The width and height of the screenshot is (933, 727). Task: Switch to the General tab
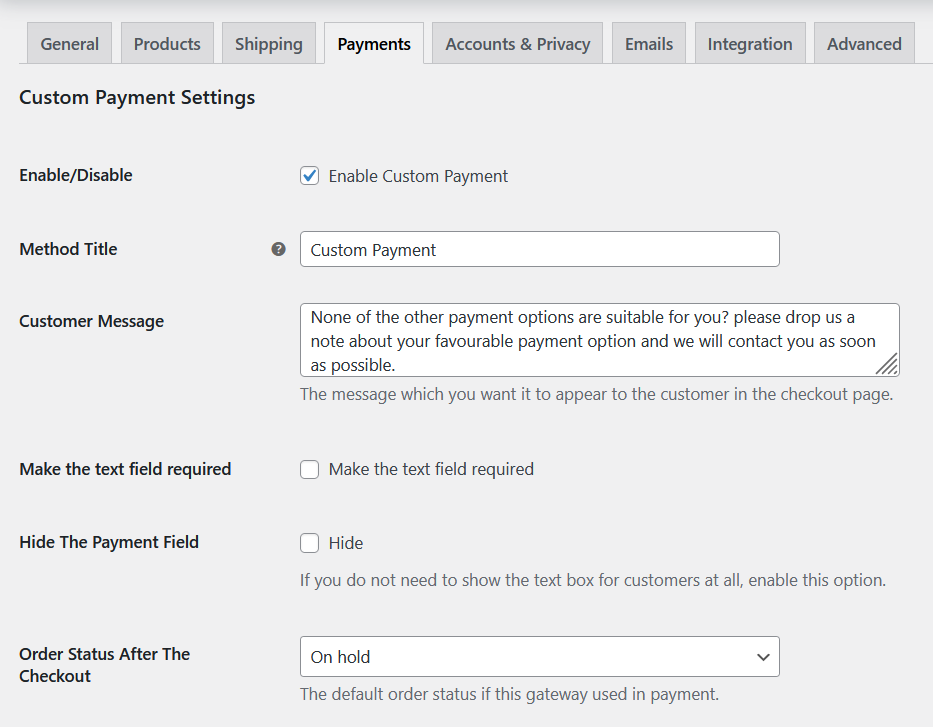70,44
